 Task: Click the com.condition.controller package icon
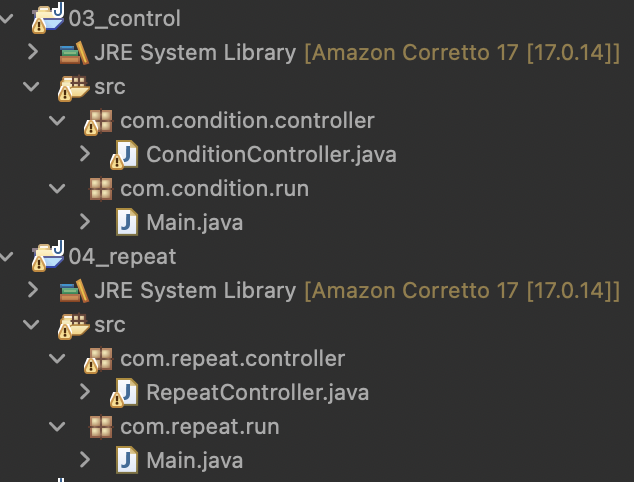click(100, 121)
